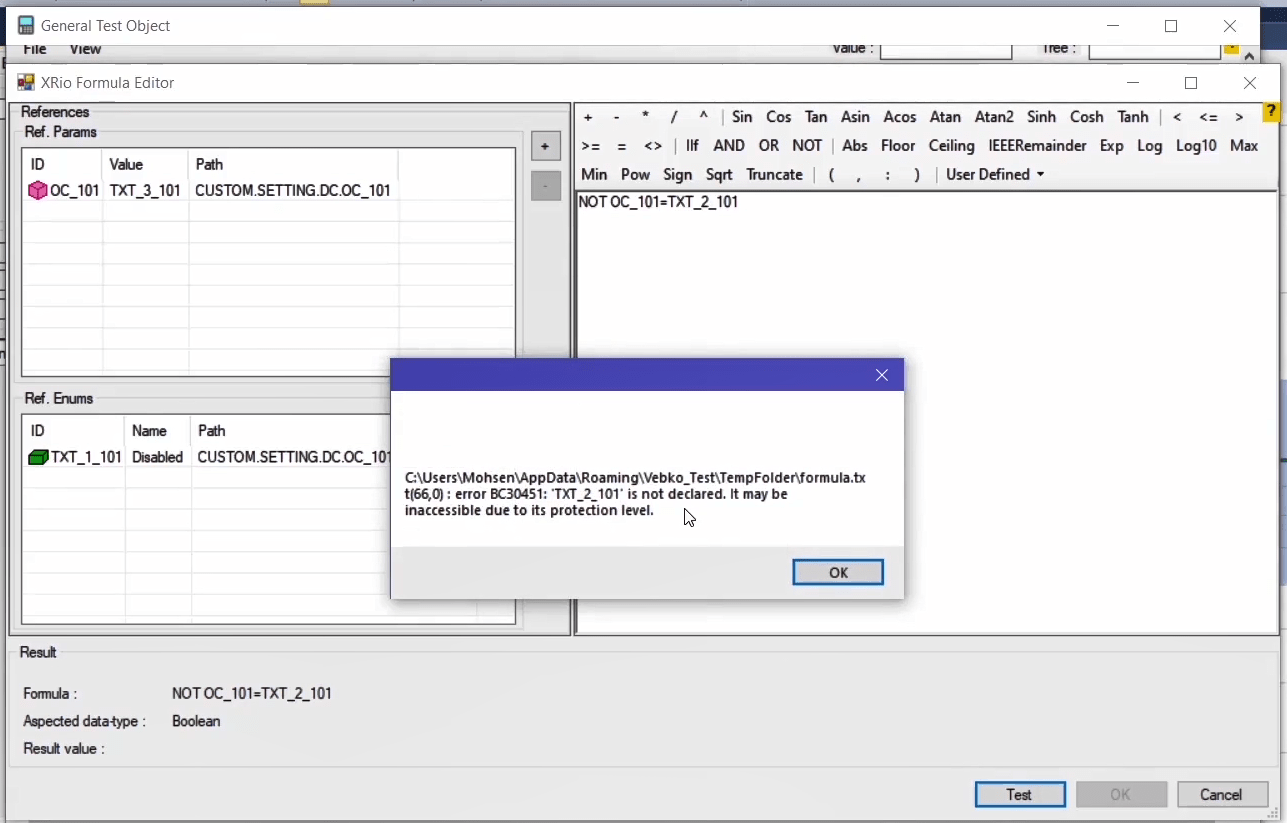The image size is (1287, 823).
Task: Select the pink OC_101 parameter cube icon
Action: (37, 190)
